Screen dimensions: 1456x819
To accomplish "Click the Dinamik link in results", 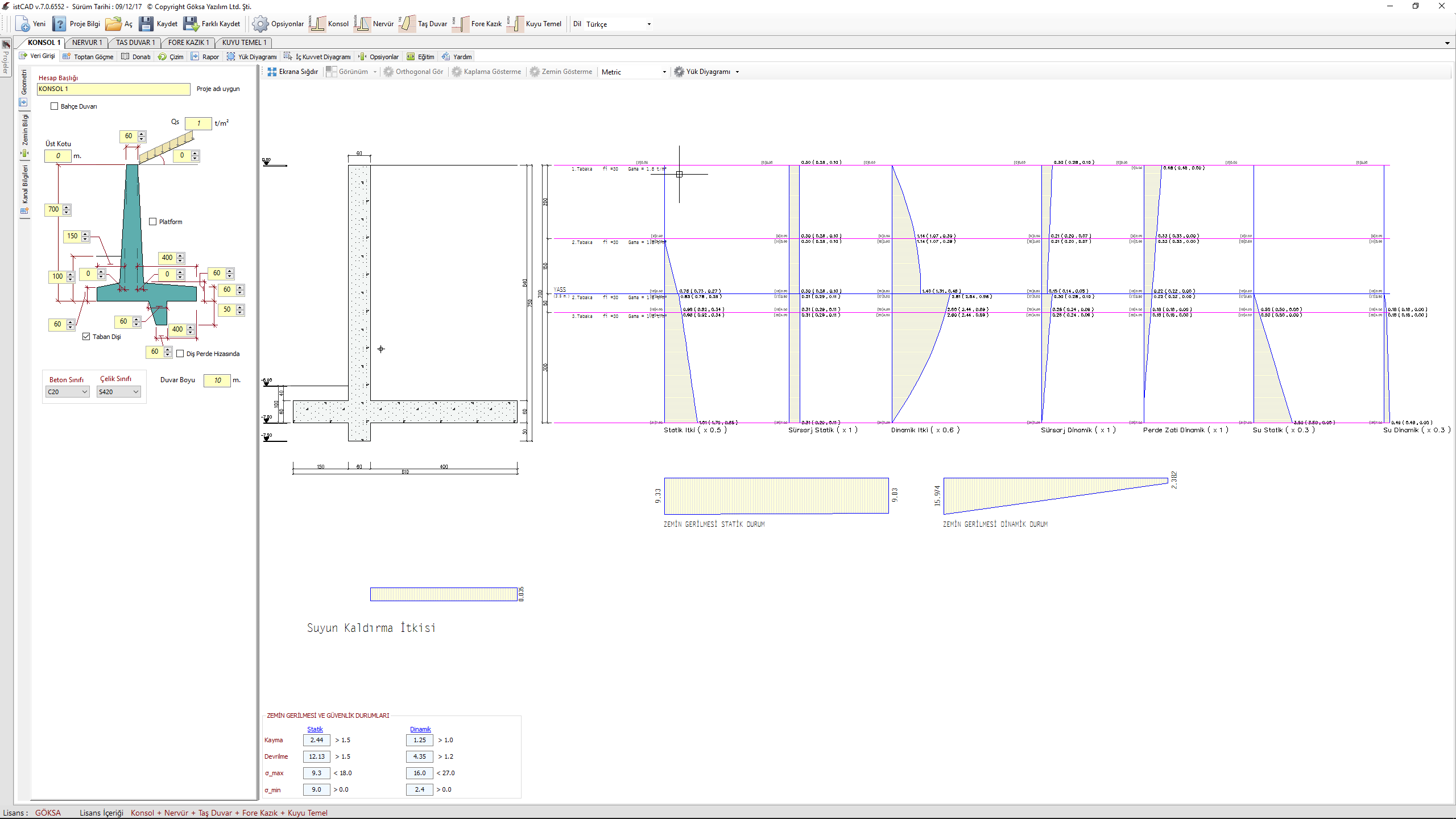I will click(420, 729).
